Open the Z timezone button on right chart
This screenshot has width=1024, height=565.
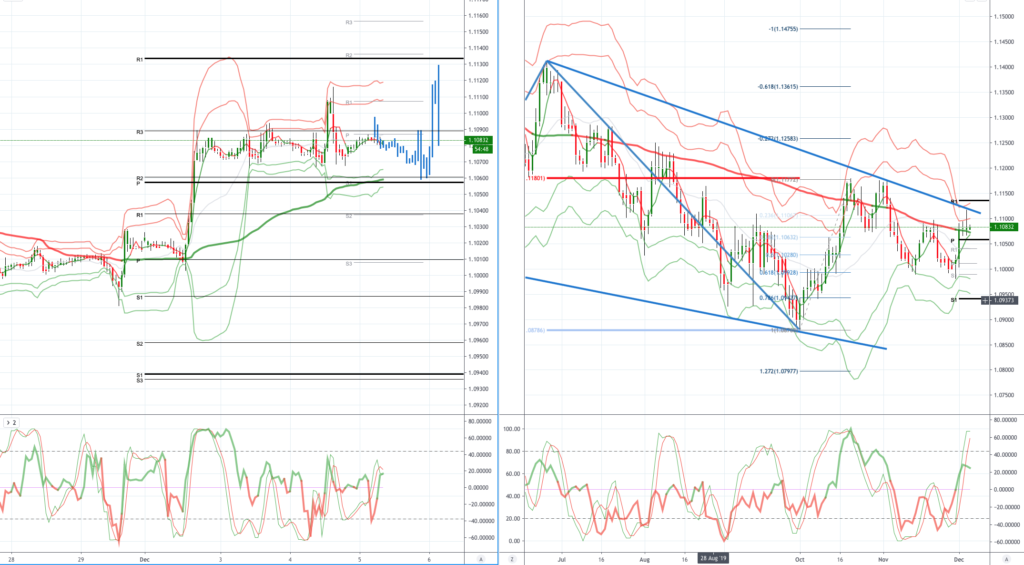pyautogui.click(x=512, y=559)
